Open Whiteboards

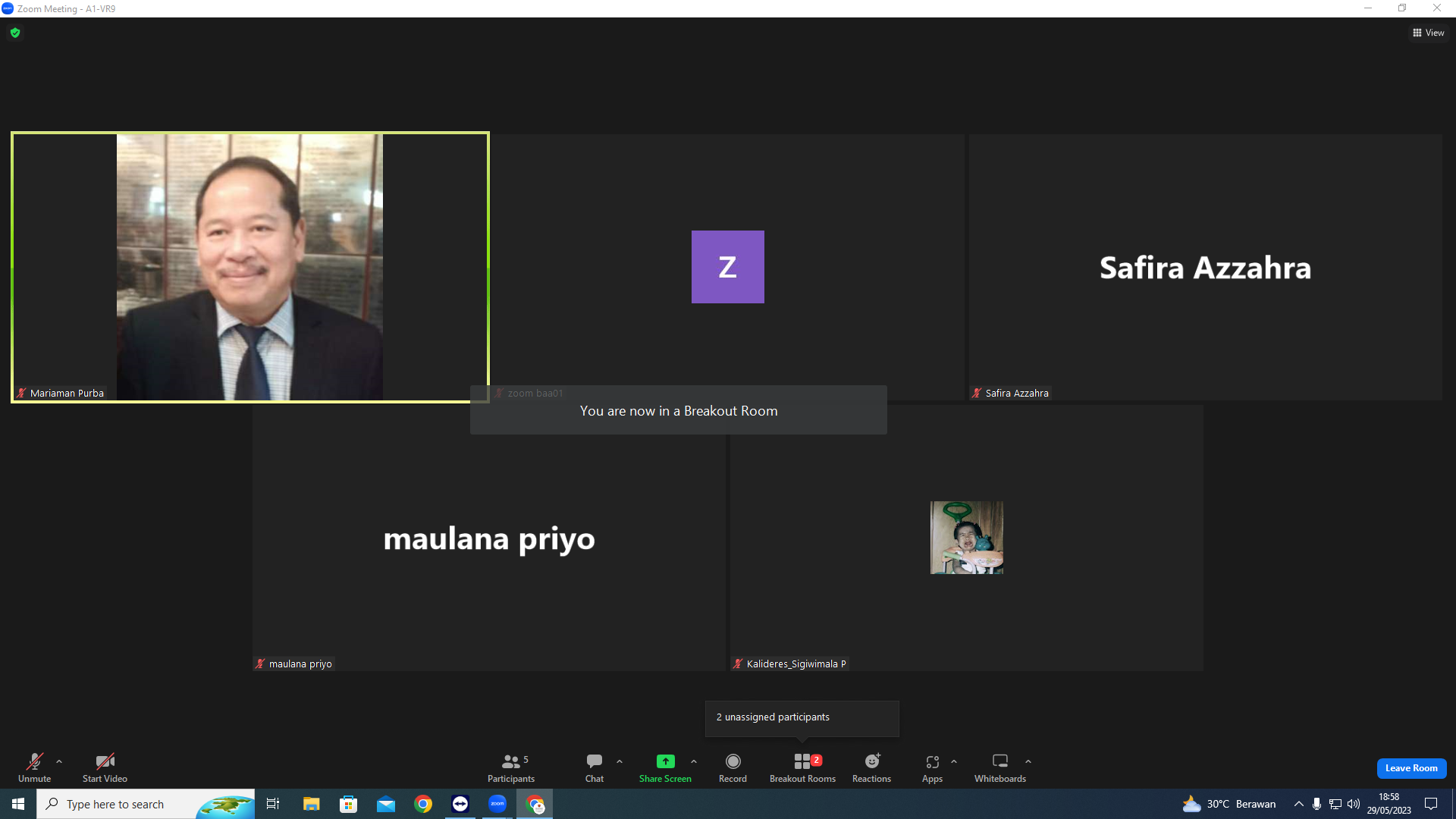[1000, 767]
